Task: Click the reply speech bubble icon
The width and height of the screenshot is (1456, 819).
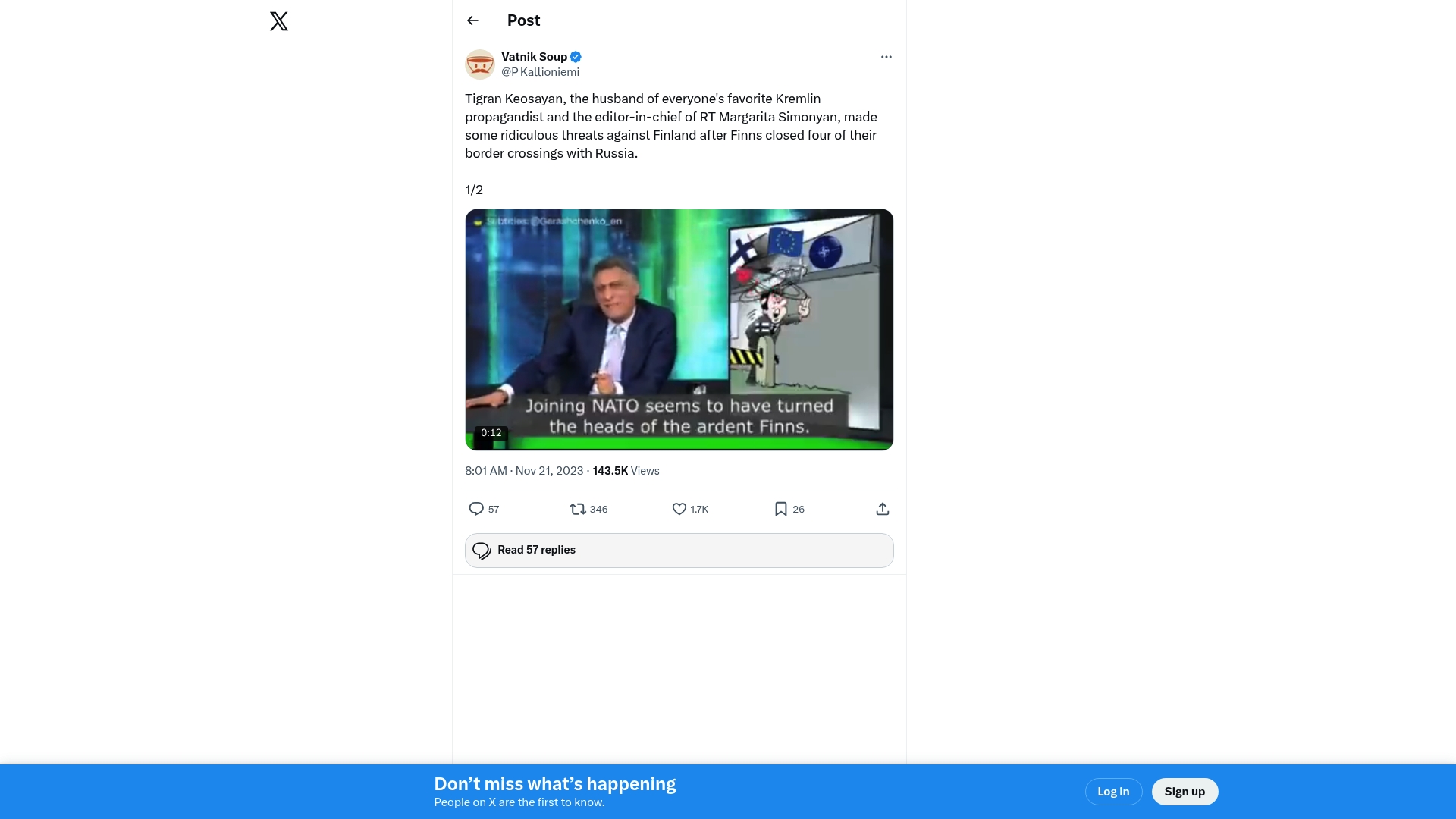Action: click(x=476, y=509)
